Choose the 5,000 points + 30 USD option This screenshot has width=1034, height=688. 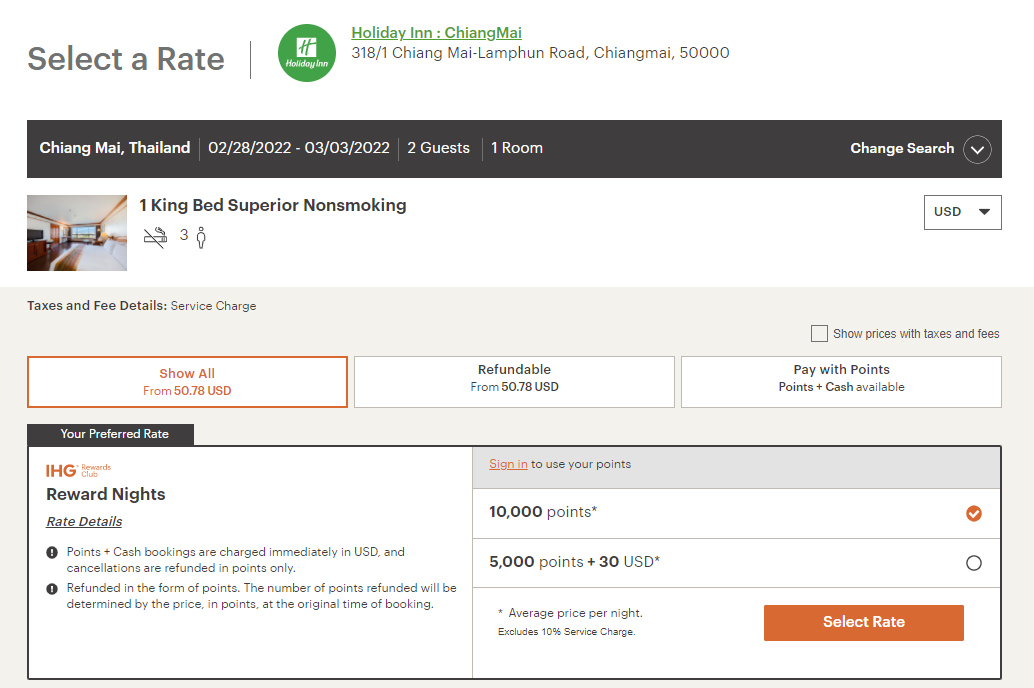[973, 562]
